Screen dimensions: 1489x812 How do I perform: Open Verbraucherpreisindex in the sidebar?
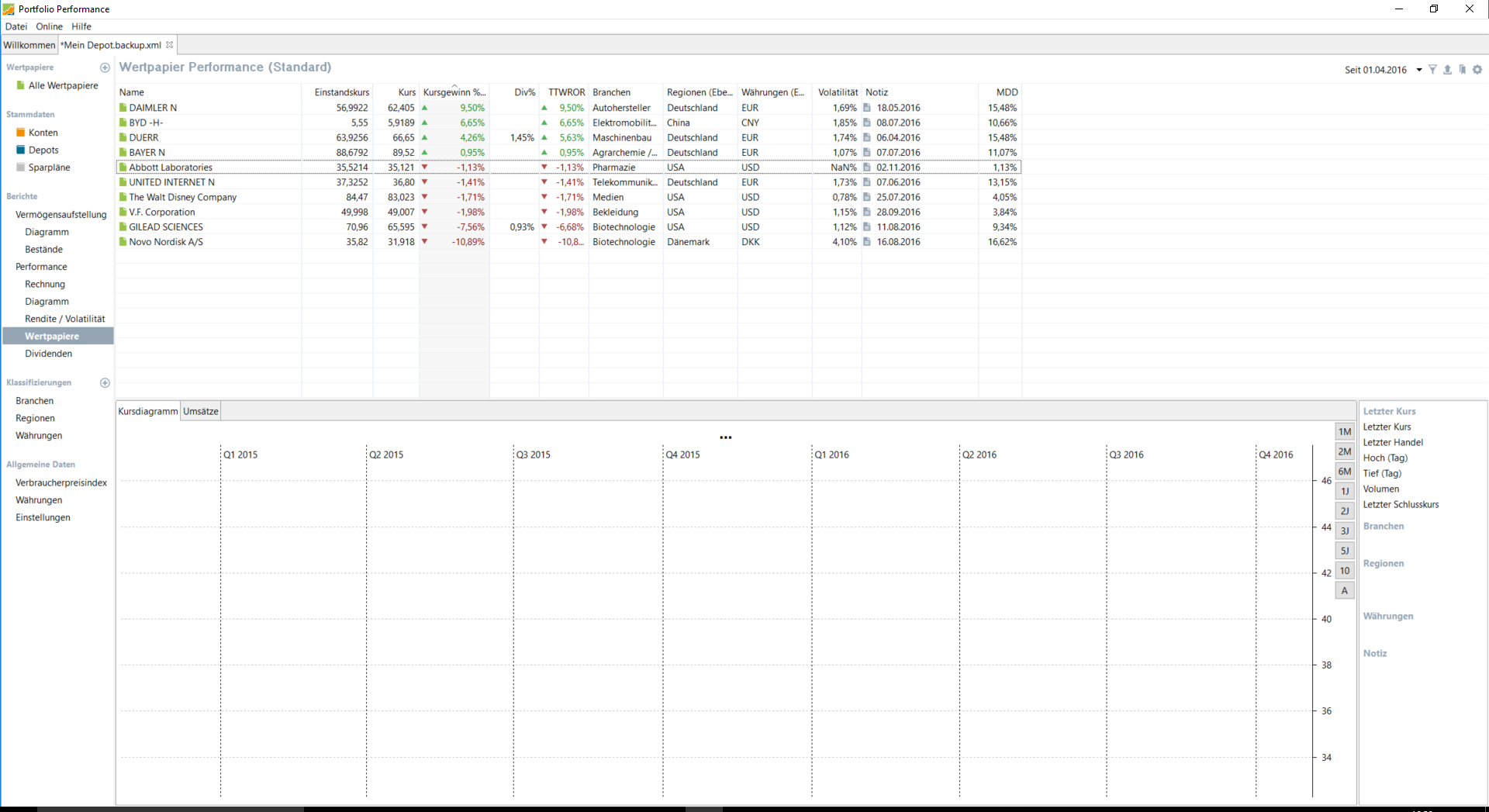click(61, 482)
